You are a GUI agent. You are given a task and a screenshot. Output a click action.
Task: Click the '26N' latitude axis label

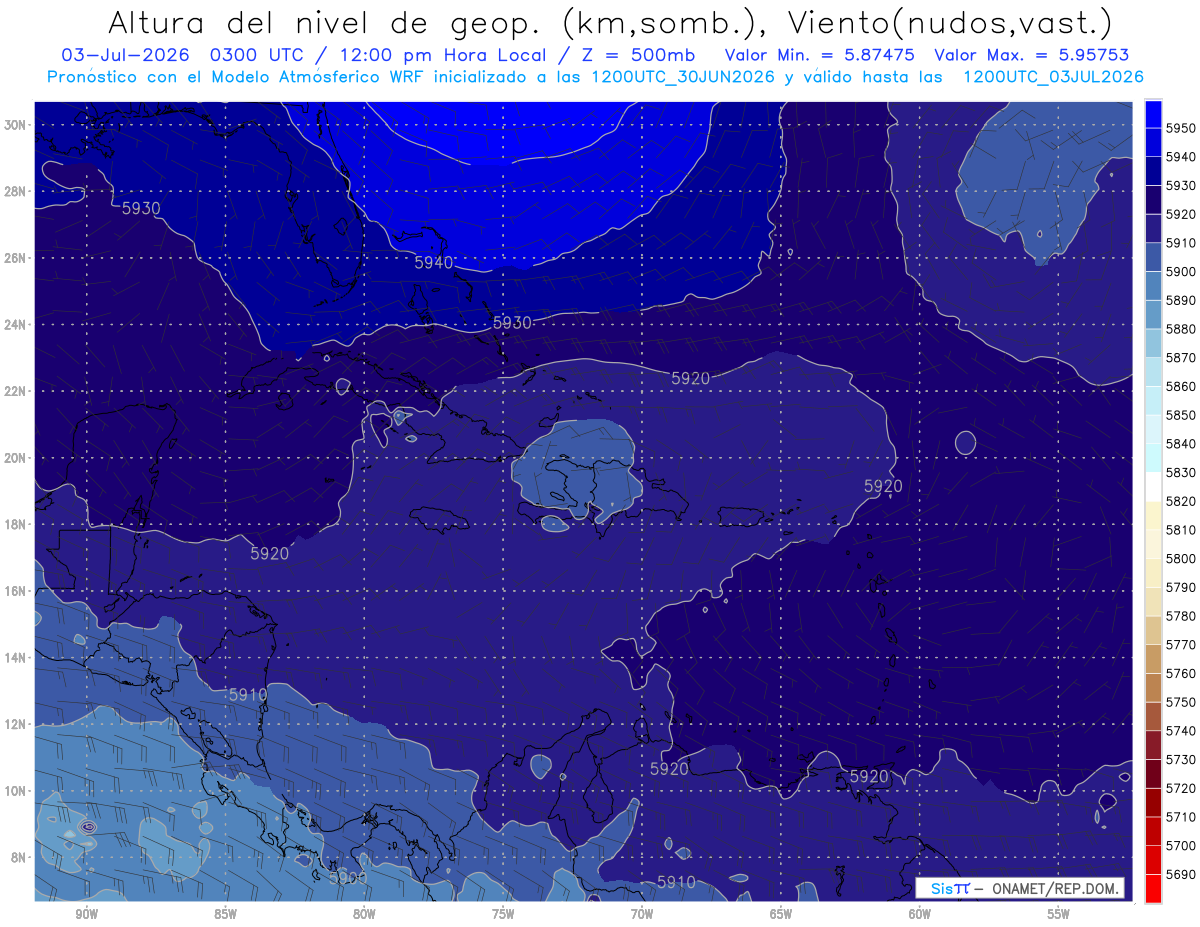pyautogui.click(x=15, y=257)
